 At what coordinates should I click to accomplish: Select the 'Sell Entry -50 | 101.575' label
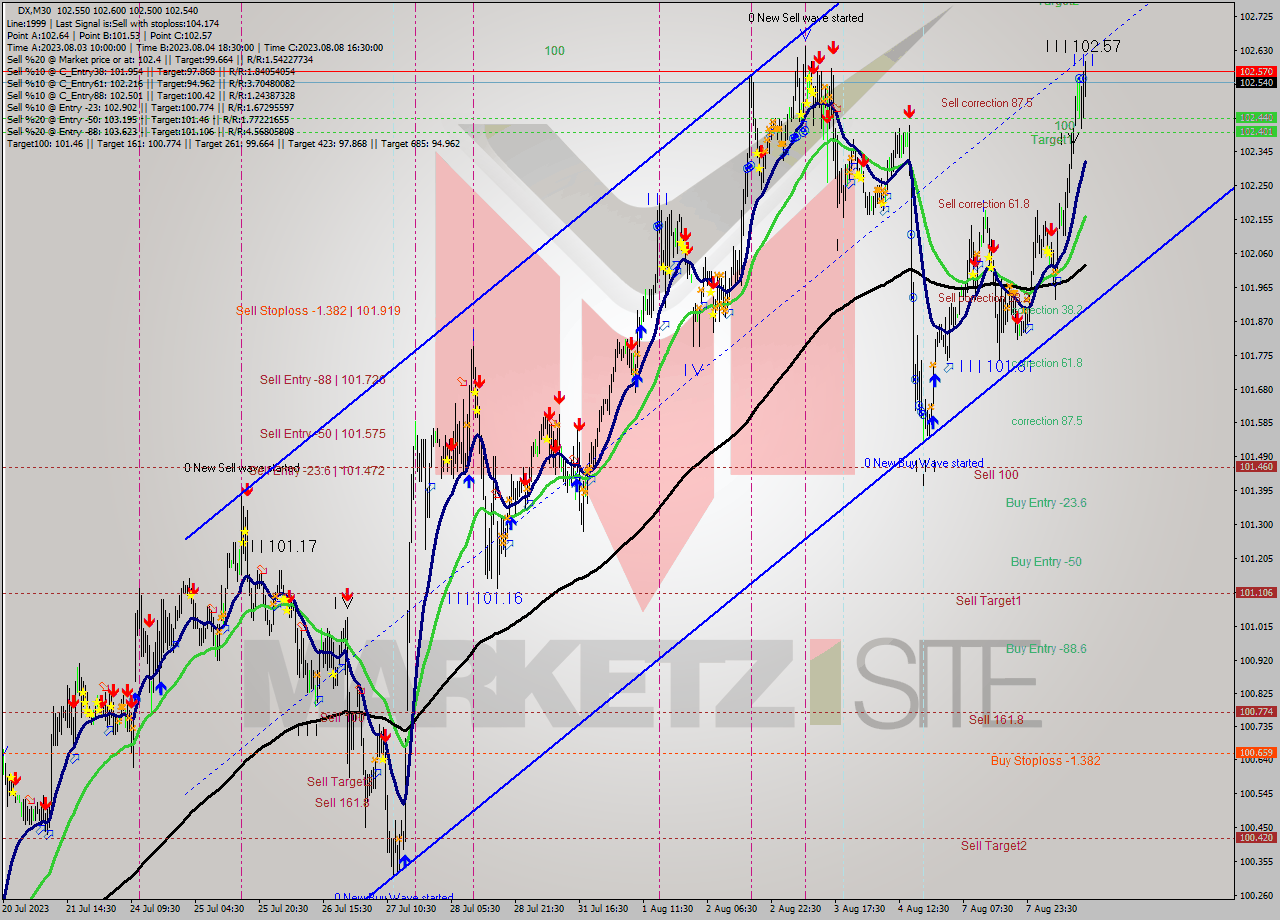tap(322, 434)
